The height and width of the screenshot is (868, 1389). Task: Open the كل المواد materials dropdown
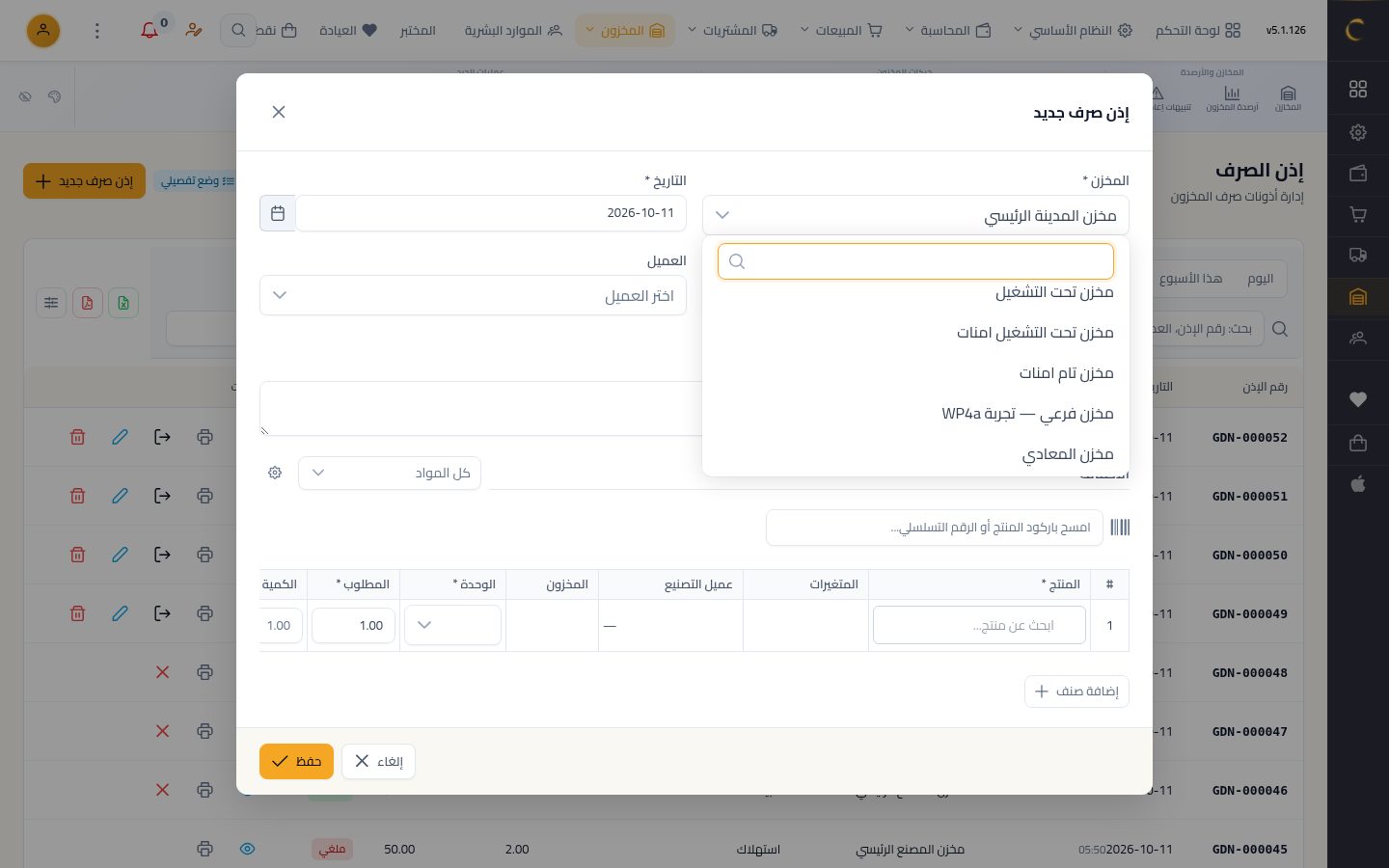tap(390, 473)
